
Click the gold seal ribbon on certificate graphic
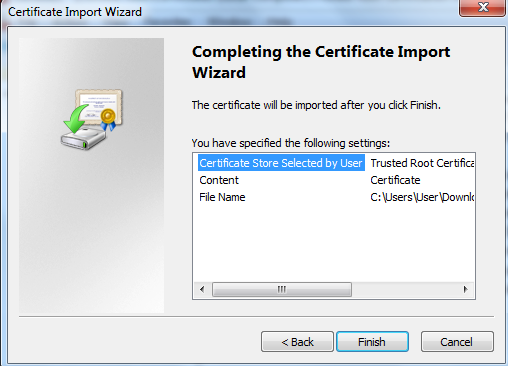click(108, 119)
